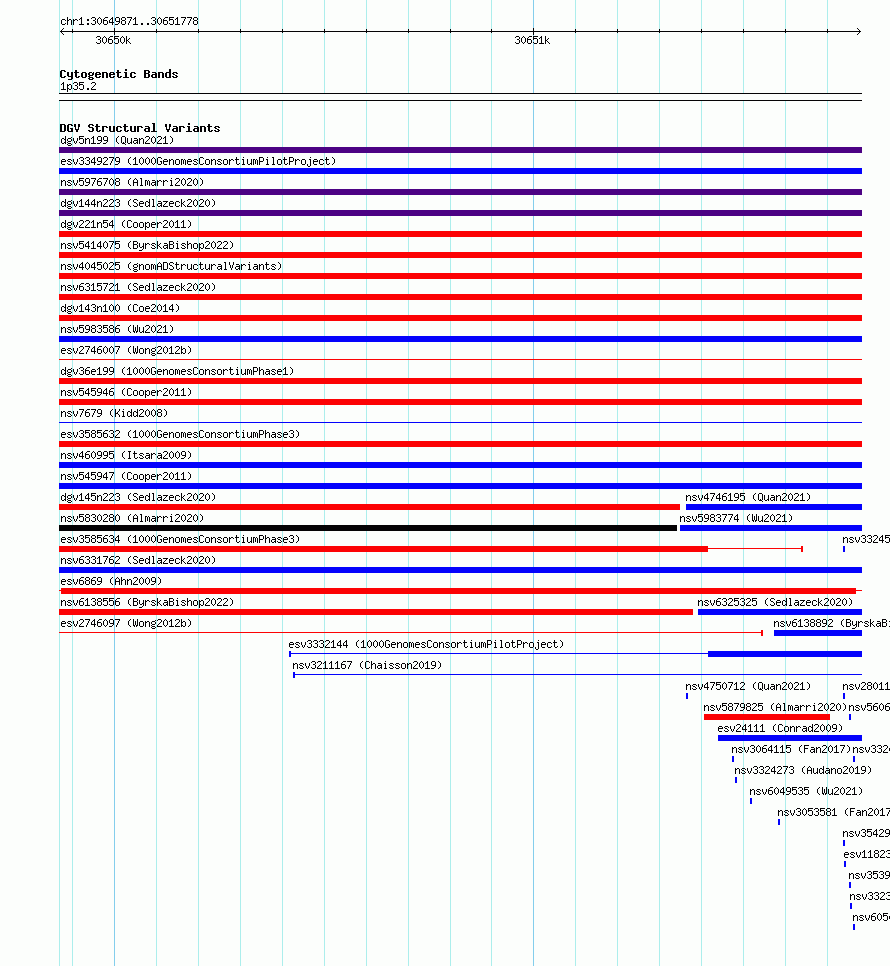Select nsv6325325 (Sedlazeck2020) label
This screenshot has height=966, width=890.
pos(775,601)
